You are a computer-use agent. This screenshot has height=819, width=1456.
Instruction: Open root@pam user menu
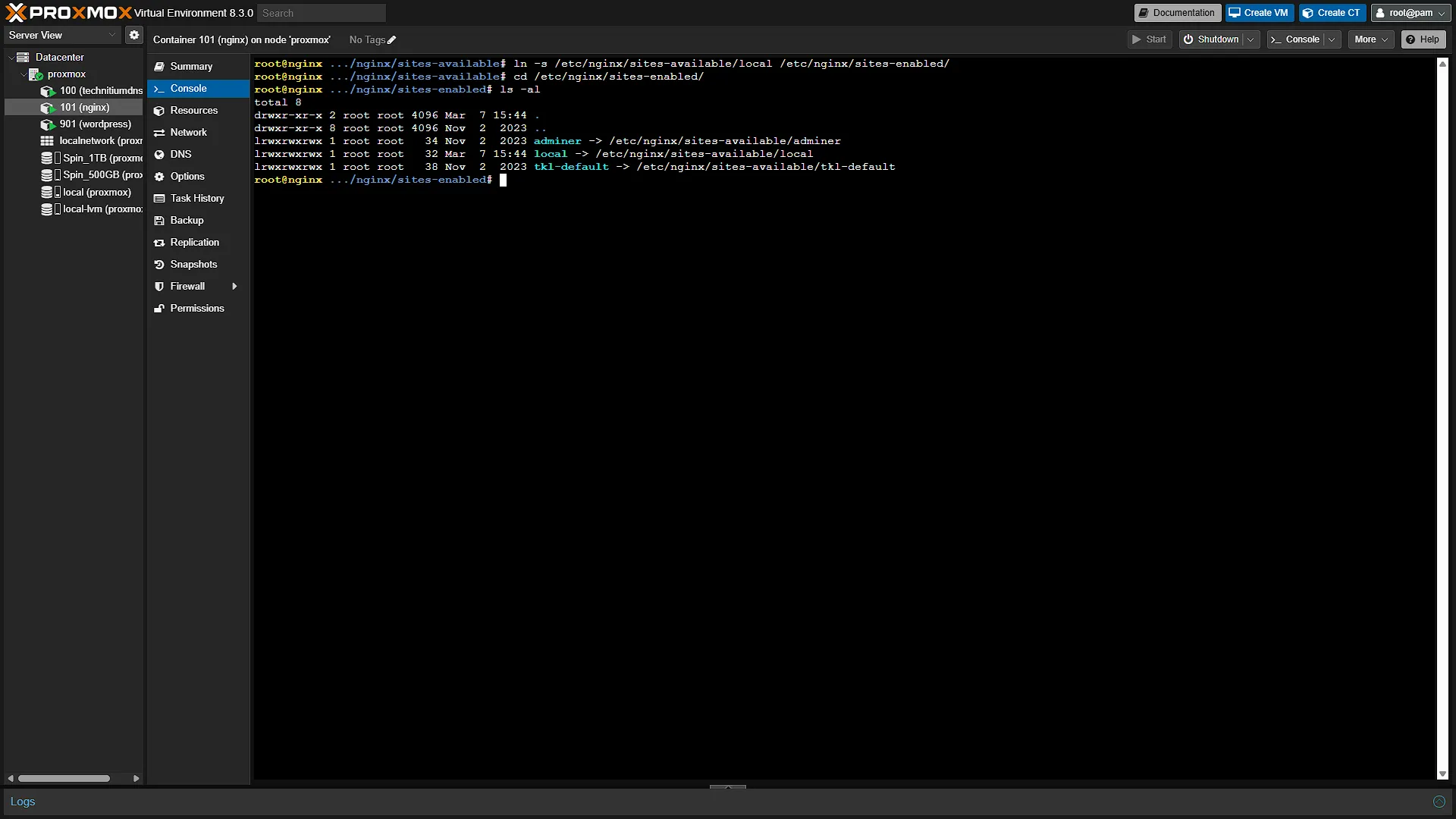(x=1410, y=13)
